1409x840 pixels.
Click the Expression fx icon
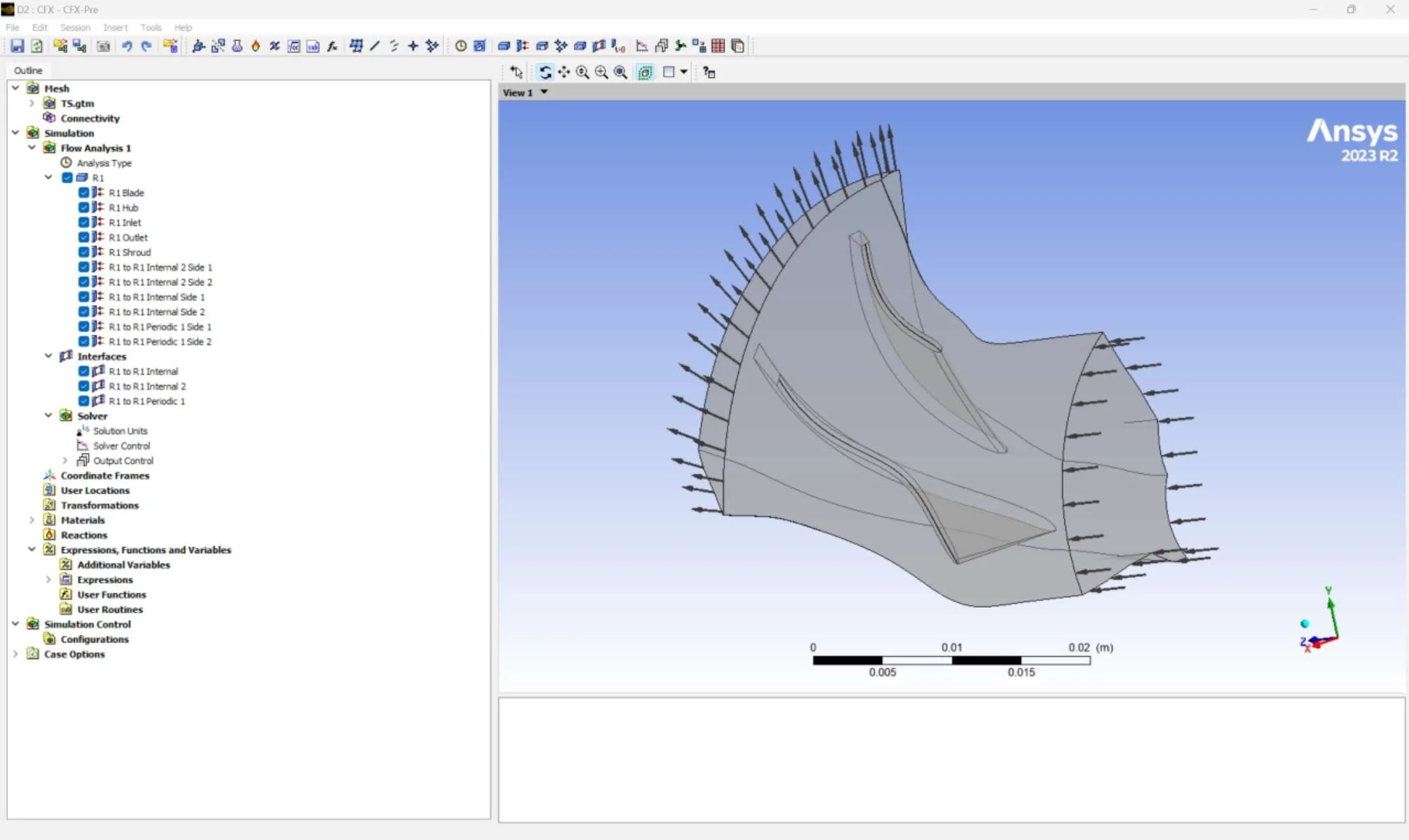click(x=332, y=46)
